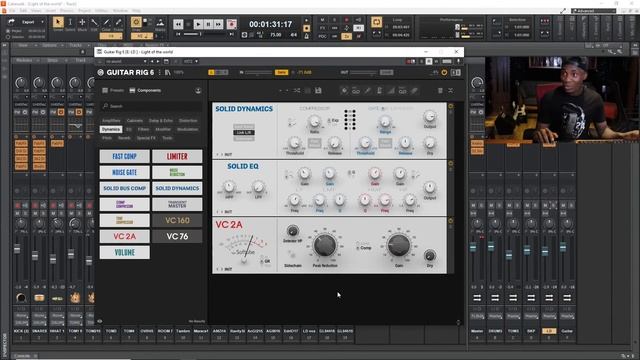Add the FAST COMP component
Viewport: 640px width, 360px height.
124,156
